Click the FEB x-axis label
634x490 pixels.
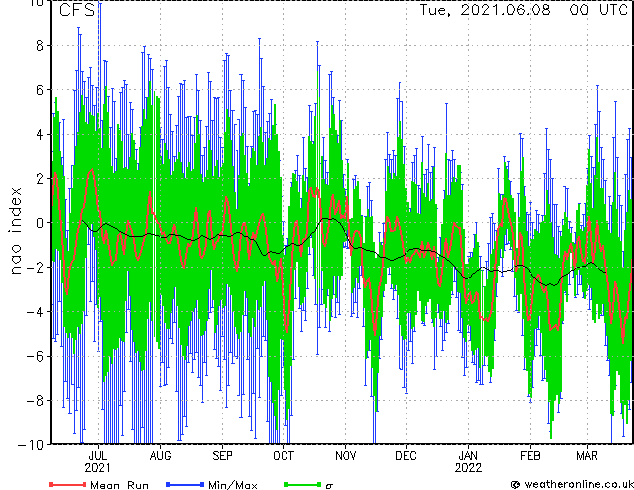pos(530,456)
